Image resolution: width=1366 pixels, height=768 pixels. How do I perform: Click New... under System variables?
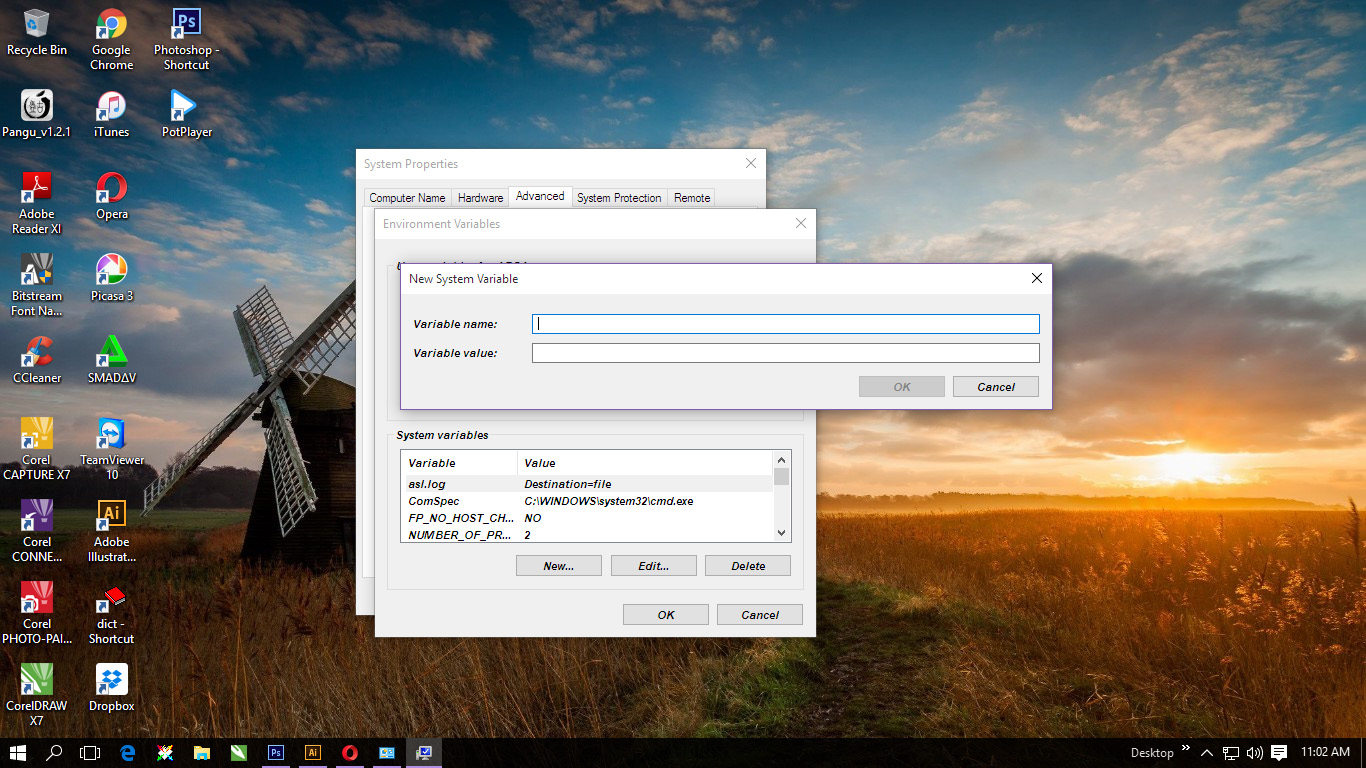(x=558, y=566)
